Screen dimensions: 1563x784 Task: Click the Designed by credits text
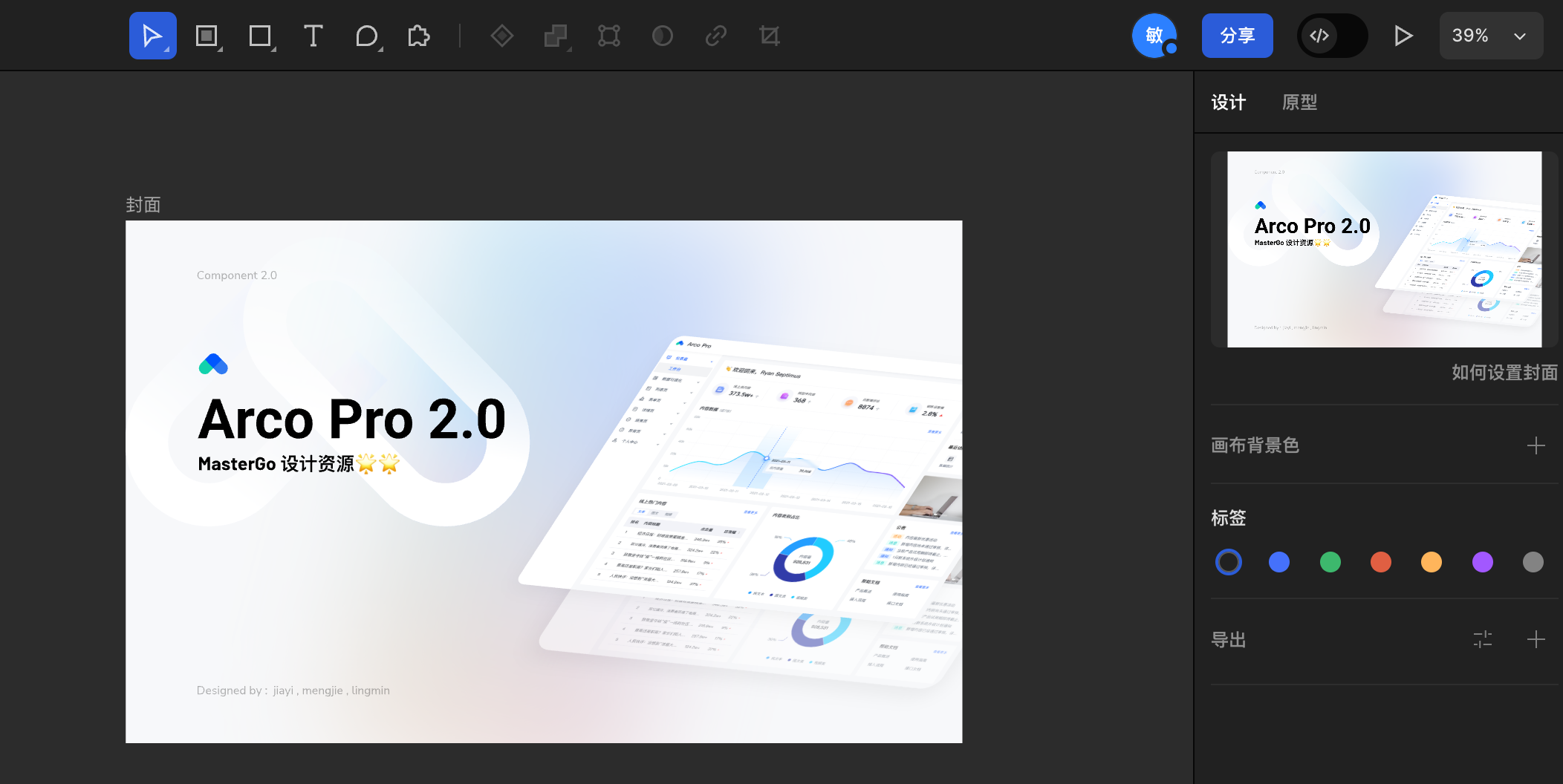point(293,690)
